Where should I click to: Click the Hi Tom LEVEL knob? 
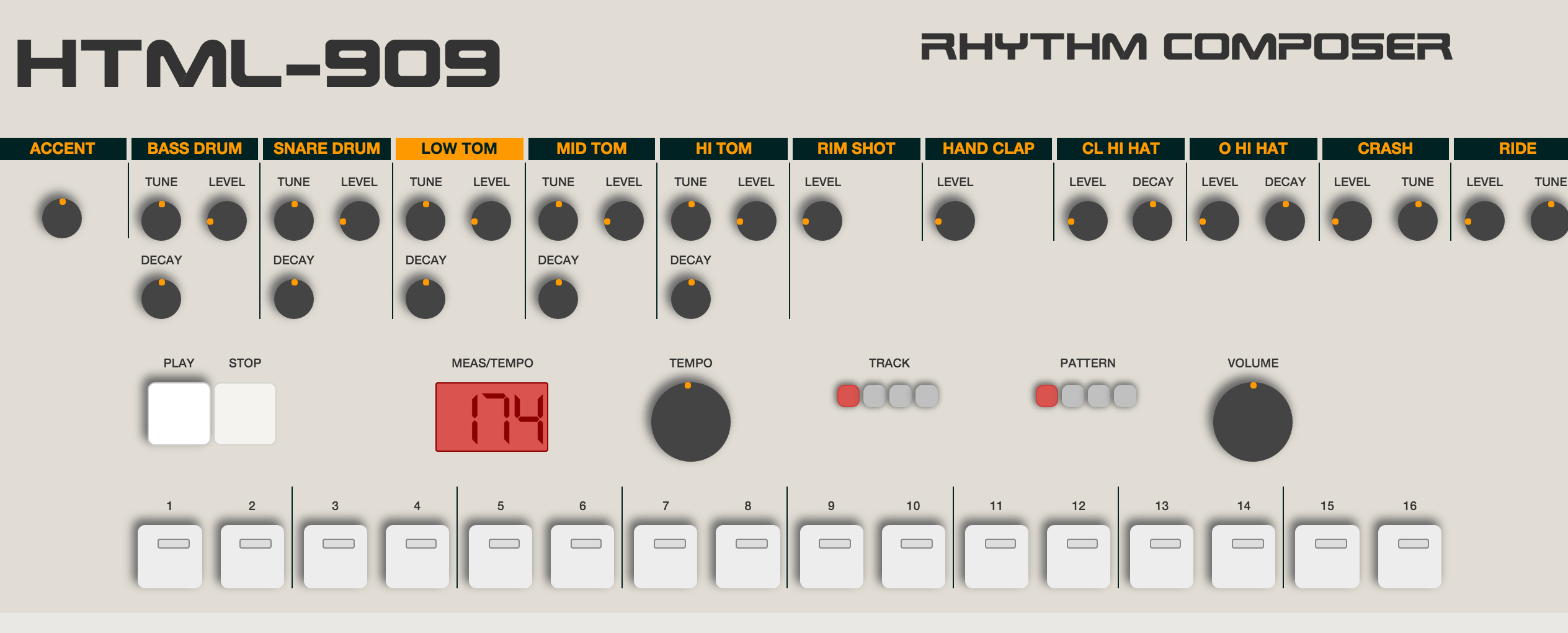(x=757, y=220)
